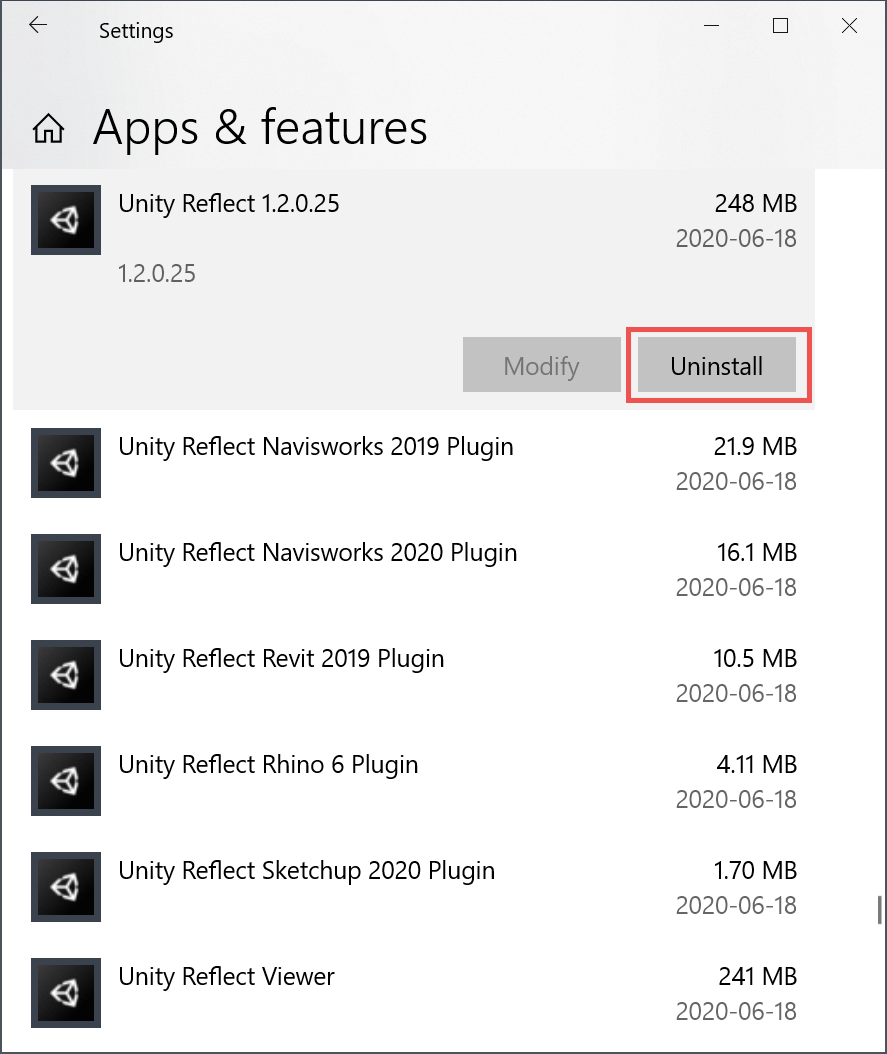Click the Rhino 6 Plugin Unity icon
The image size is (887, 1054).
(x=66, y=781)
